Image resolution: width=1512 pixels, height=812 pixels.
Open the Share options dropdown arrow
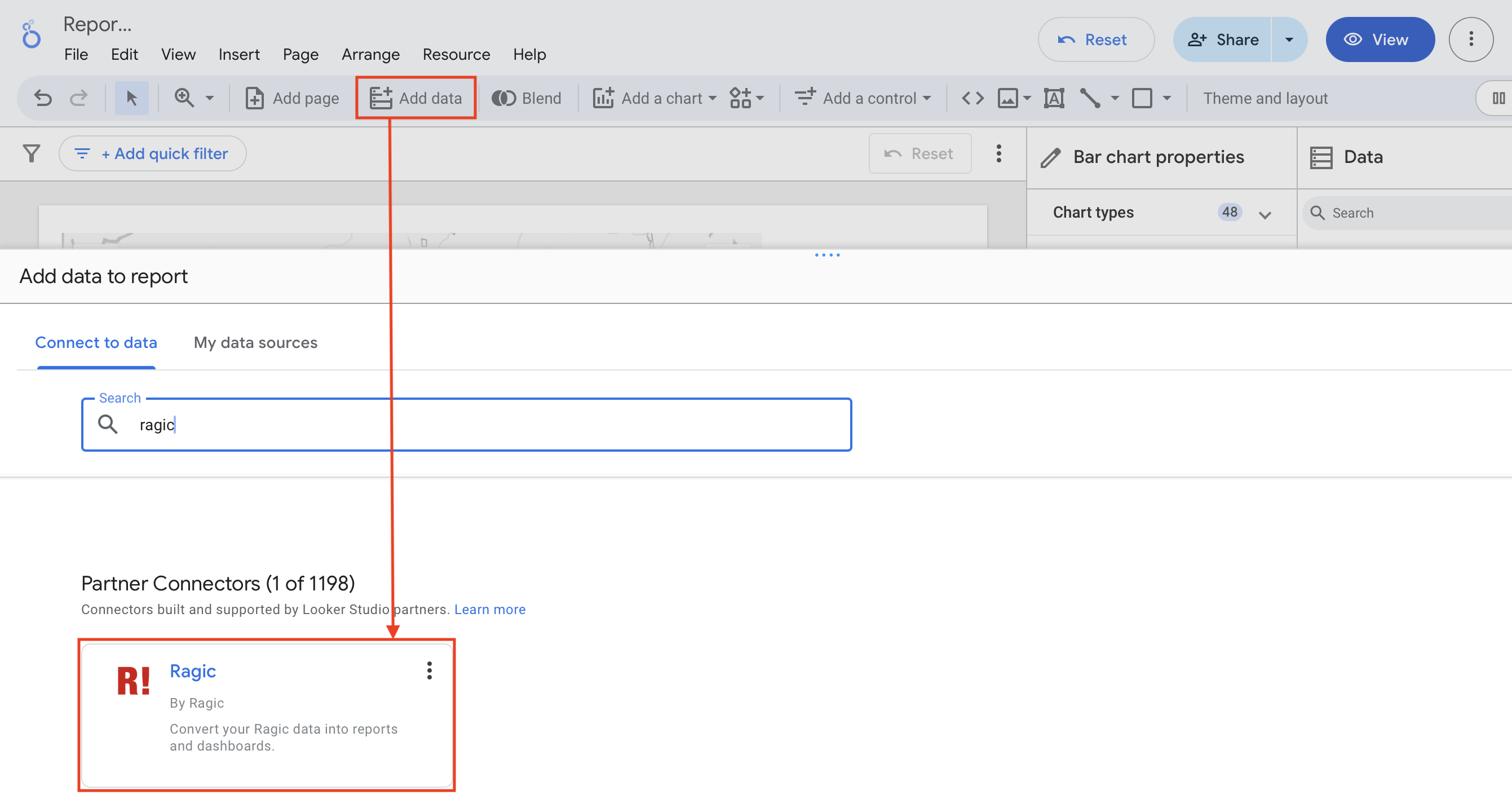coord(1289,39)
